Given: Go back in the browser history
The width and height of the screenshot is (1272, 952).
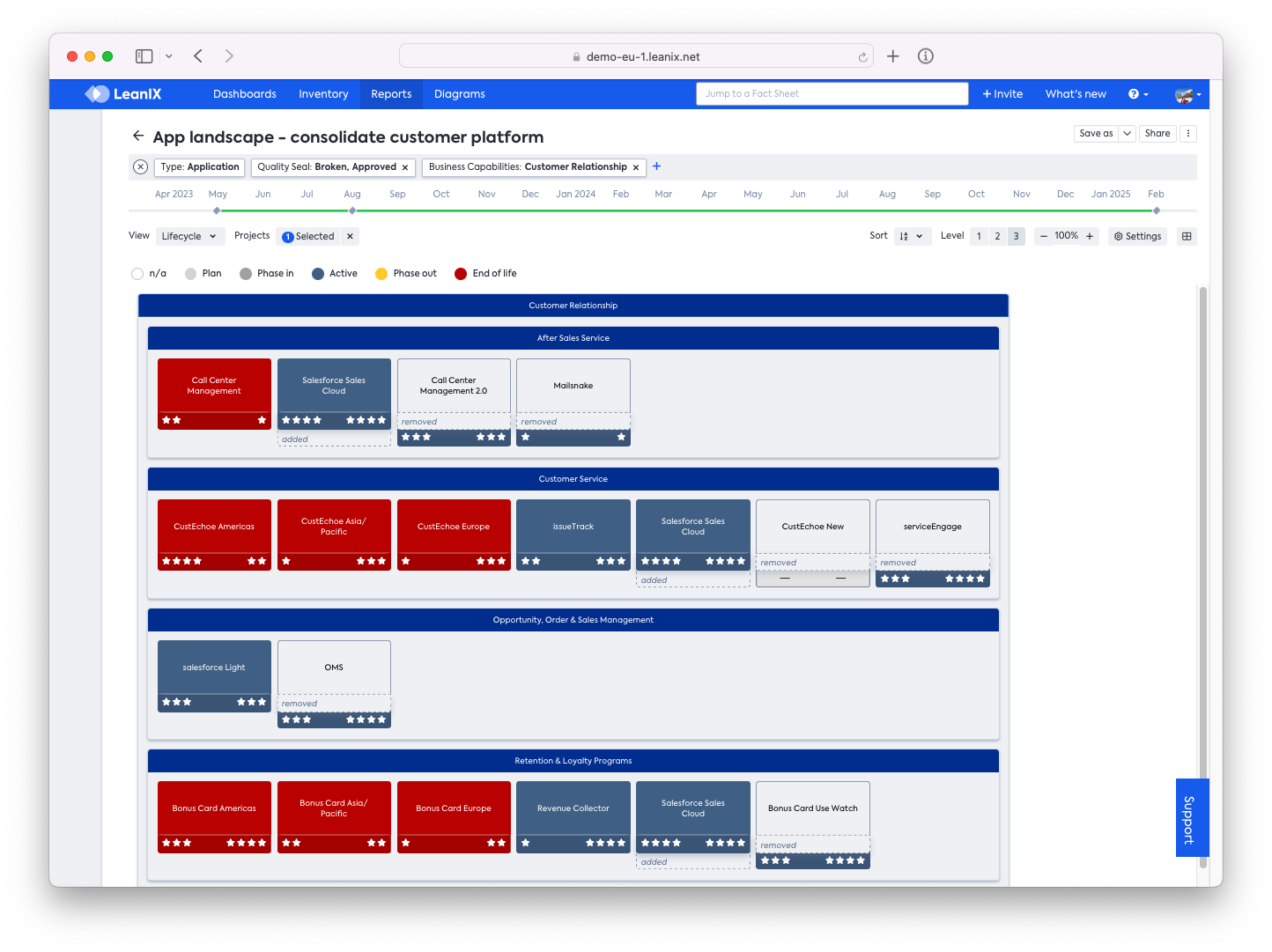Looking at the screenshot, I should click(x=198, y=56).
